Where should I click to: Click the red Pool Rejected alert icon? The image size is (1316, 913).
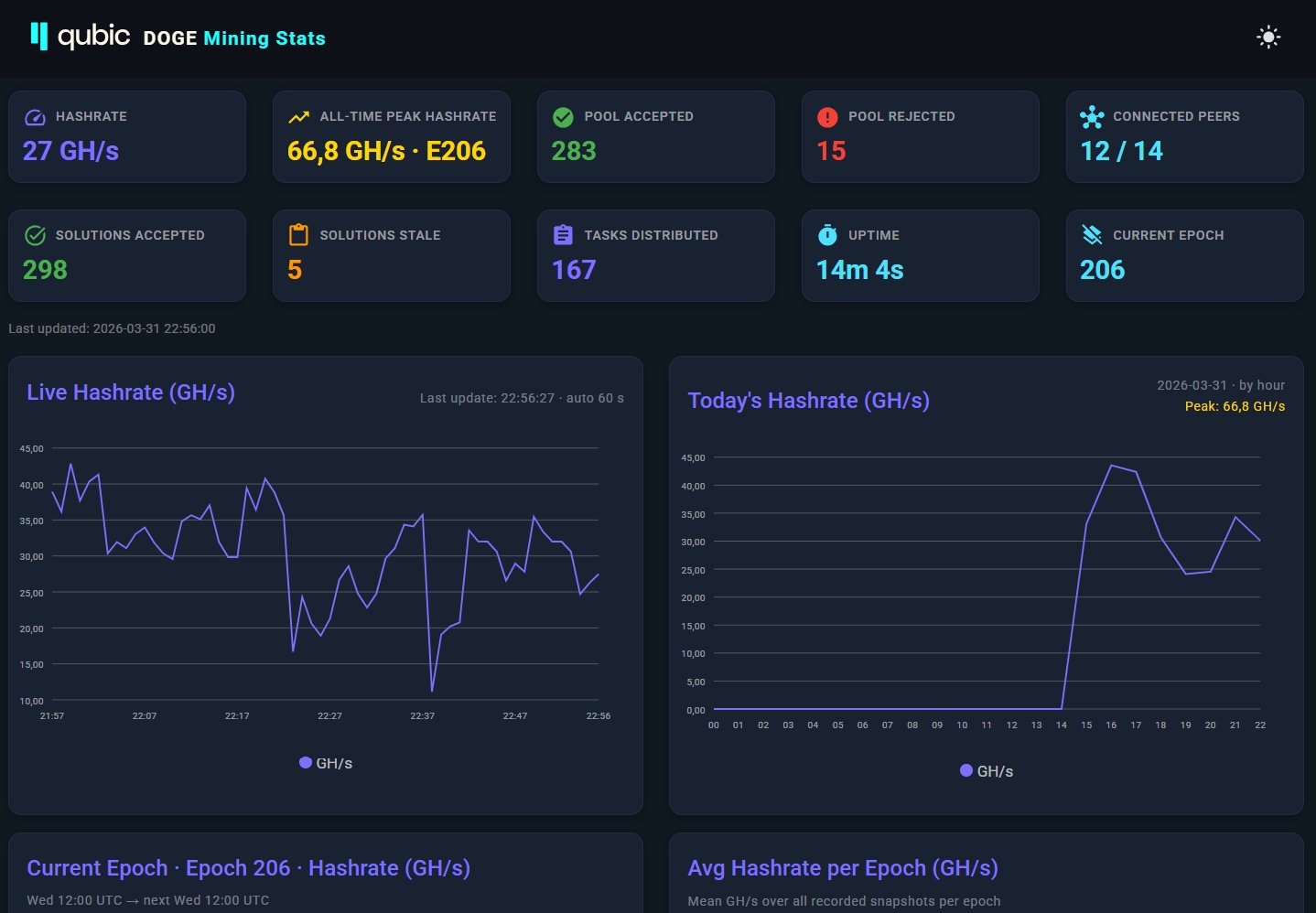coord(827,117)
